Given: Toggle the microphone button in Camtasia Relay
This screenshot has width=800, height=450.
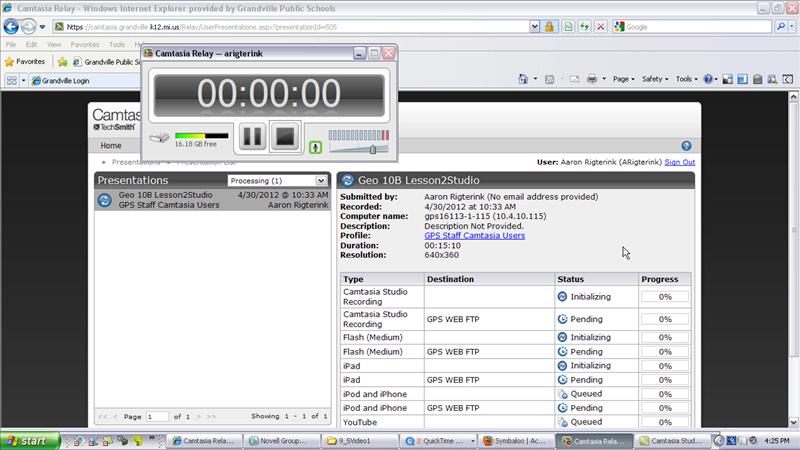Looking at the screenshot, I should coord(315,148).
